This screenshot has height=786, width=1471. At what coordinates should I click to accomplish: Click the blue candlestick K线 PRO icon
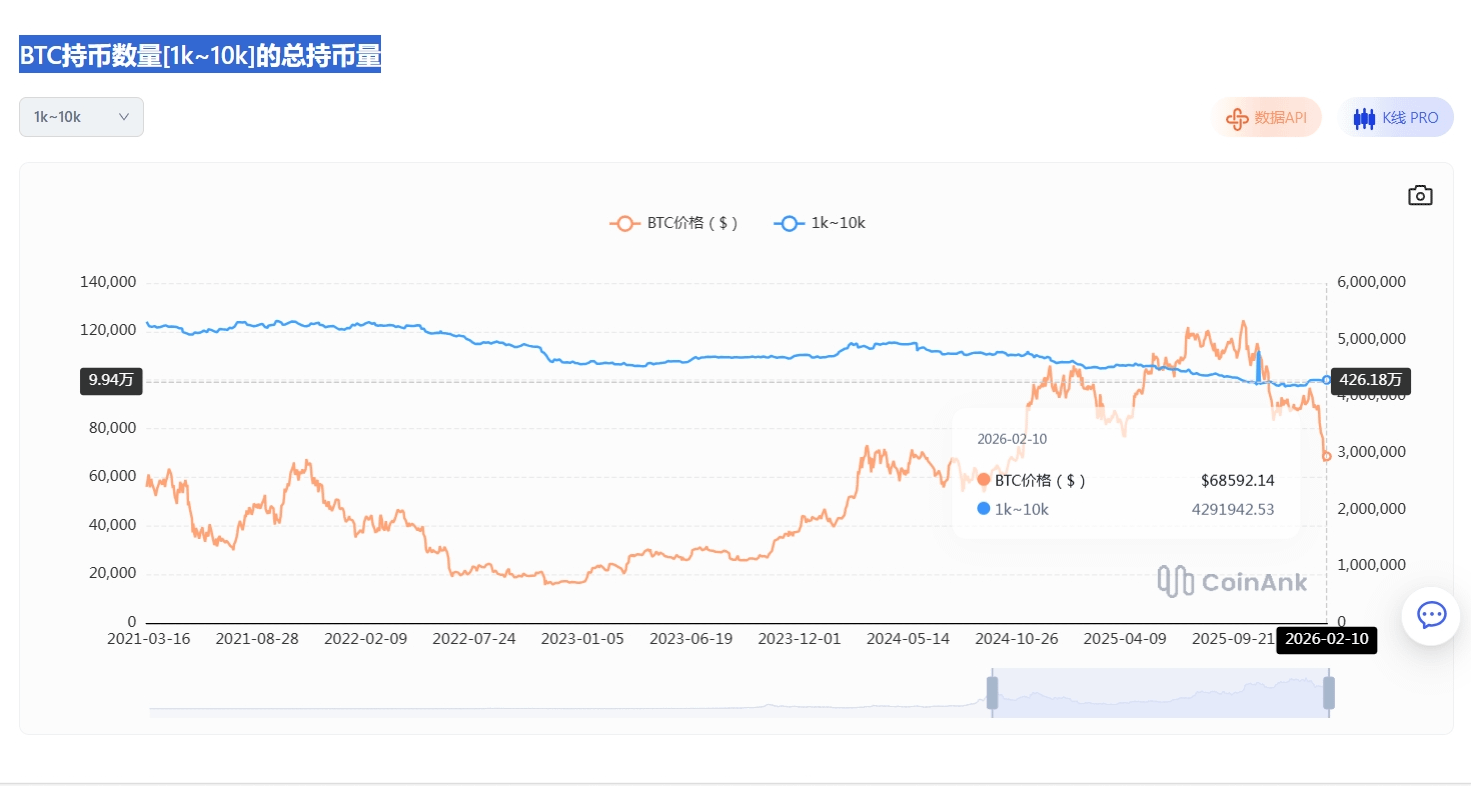click(x=1364, y=118)
